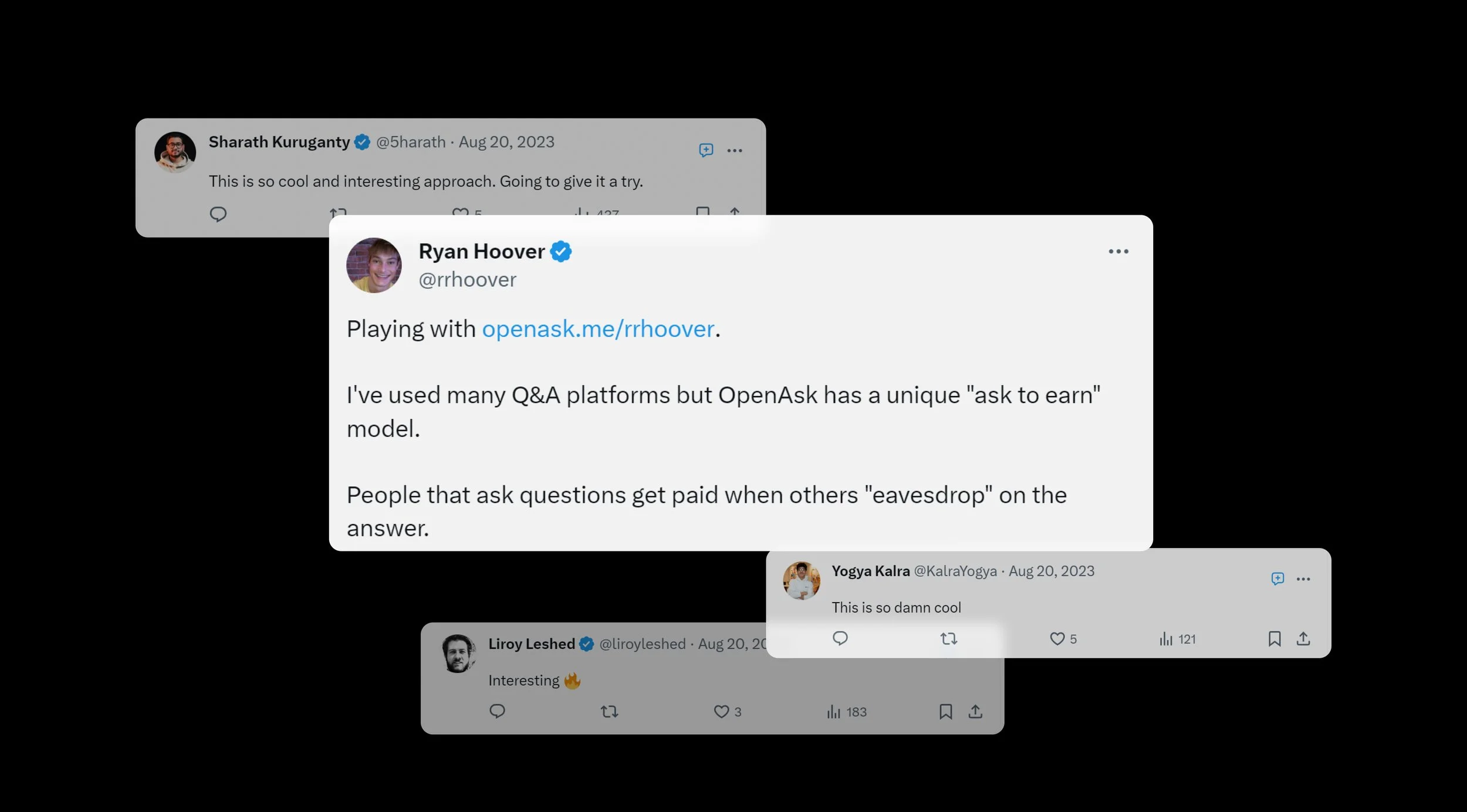Open more options on Yogya Kalra's tweet

(1303, 579)
